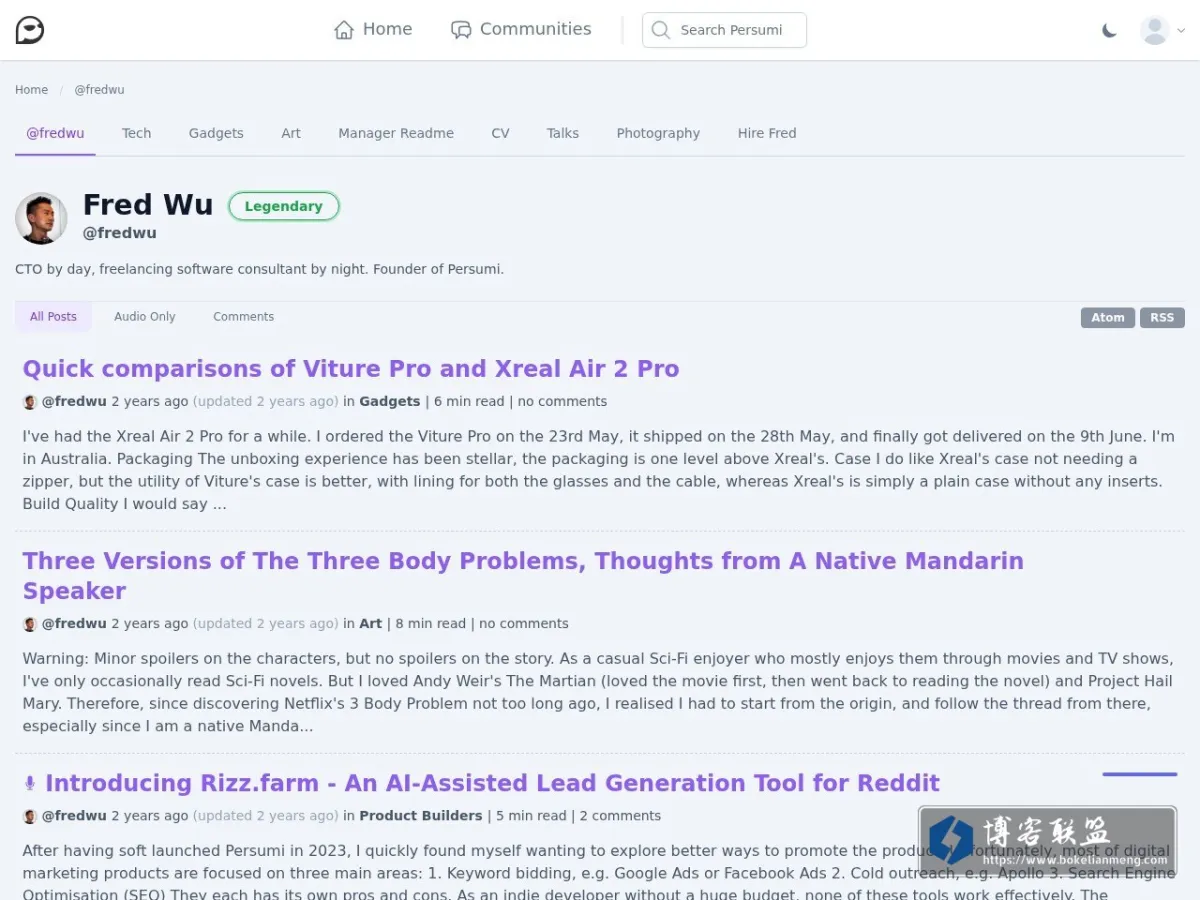Select the Comments filter
This screenshot has height=900, width=1200.
click(243, 317)
